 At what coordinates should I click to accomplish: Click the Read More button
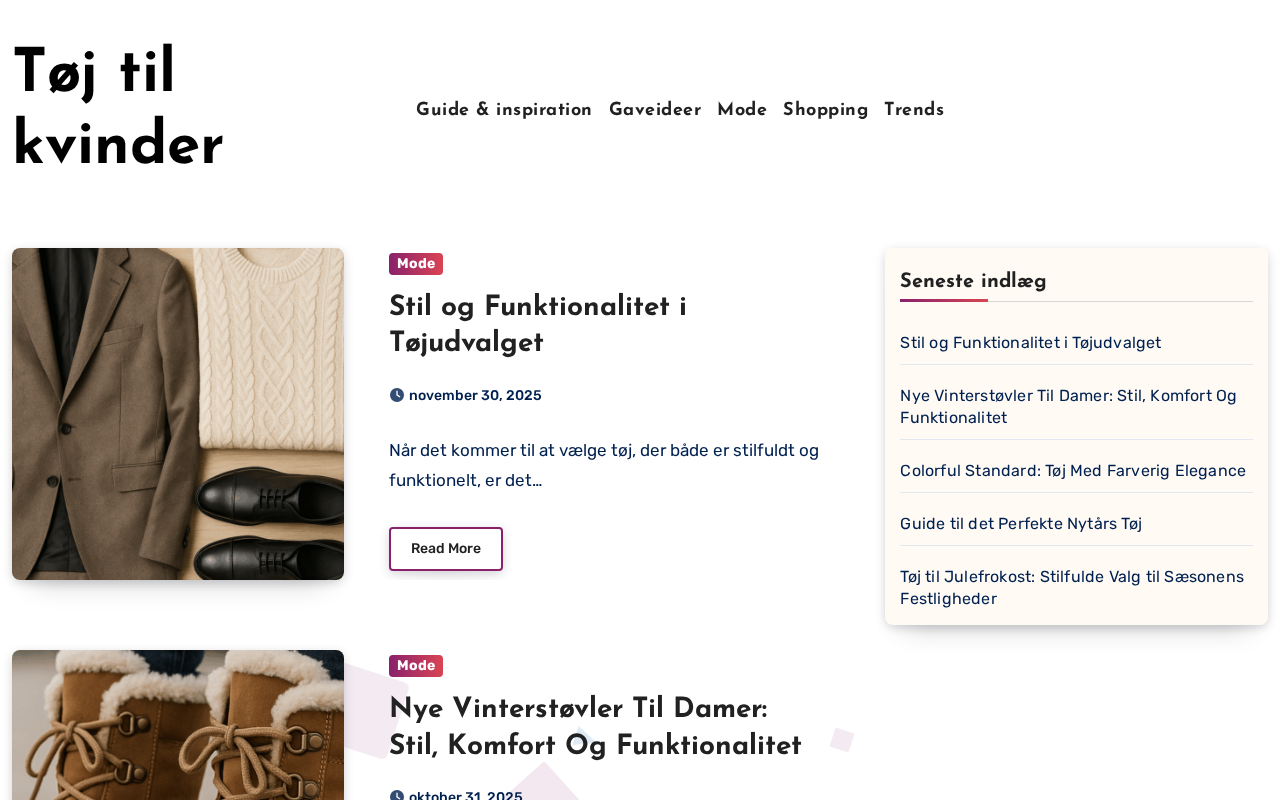click(446, 549)
